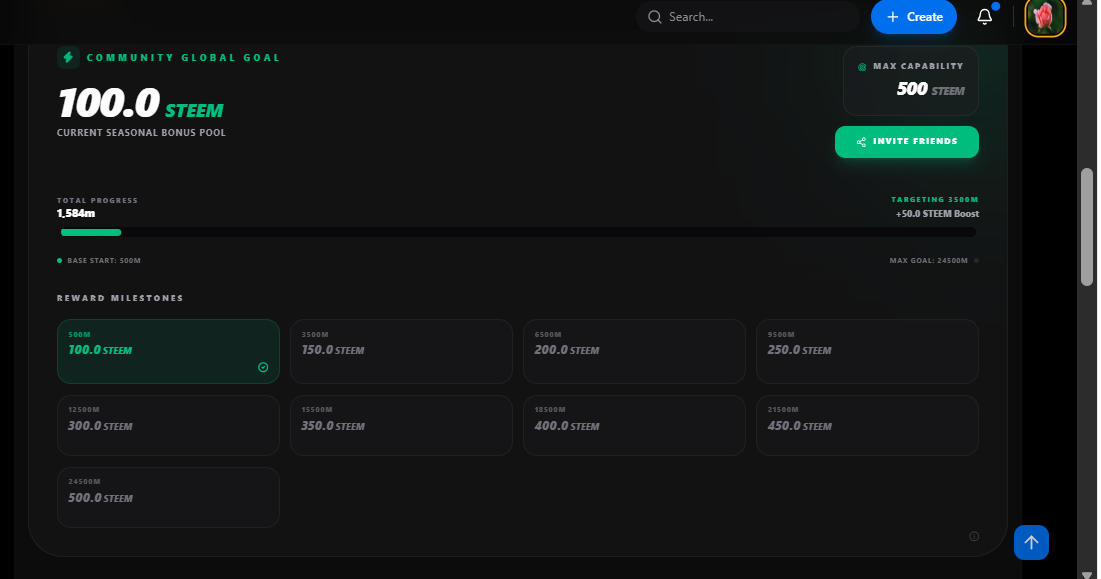Click the checkmark on the 500M milestone

pos(263,367)
